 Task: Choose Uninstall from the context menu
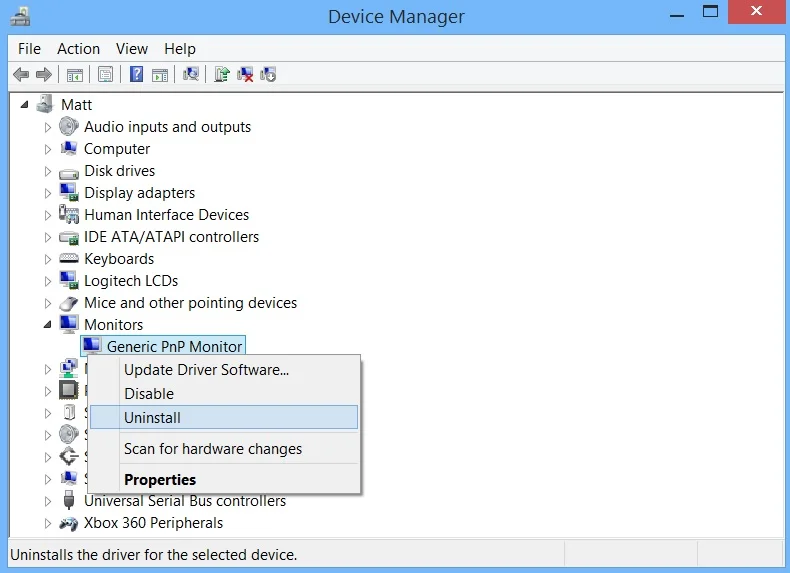pos(224,417)
